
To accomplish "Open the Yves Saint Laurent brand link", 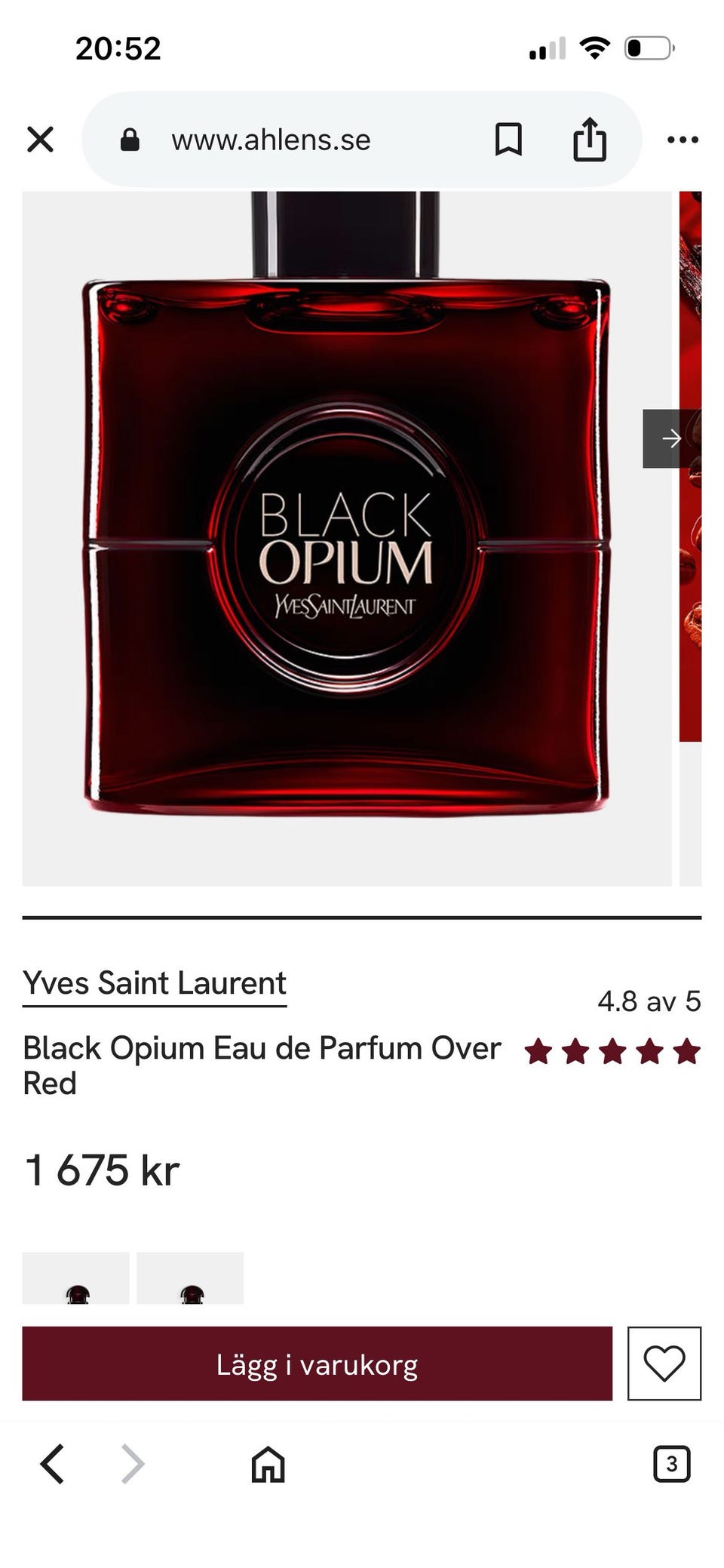I will point(155,983).
